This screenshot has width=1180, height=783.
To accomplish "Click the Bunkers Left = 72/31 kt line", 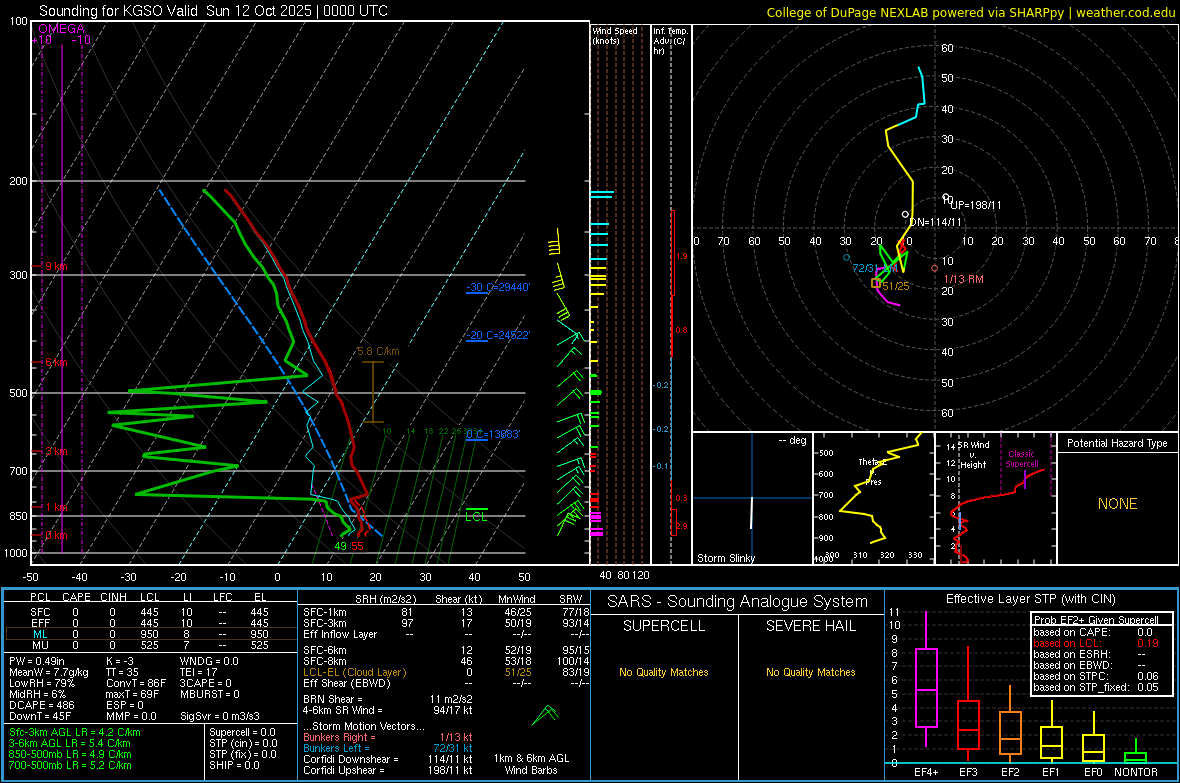I will [388, 748].
